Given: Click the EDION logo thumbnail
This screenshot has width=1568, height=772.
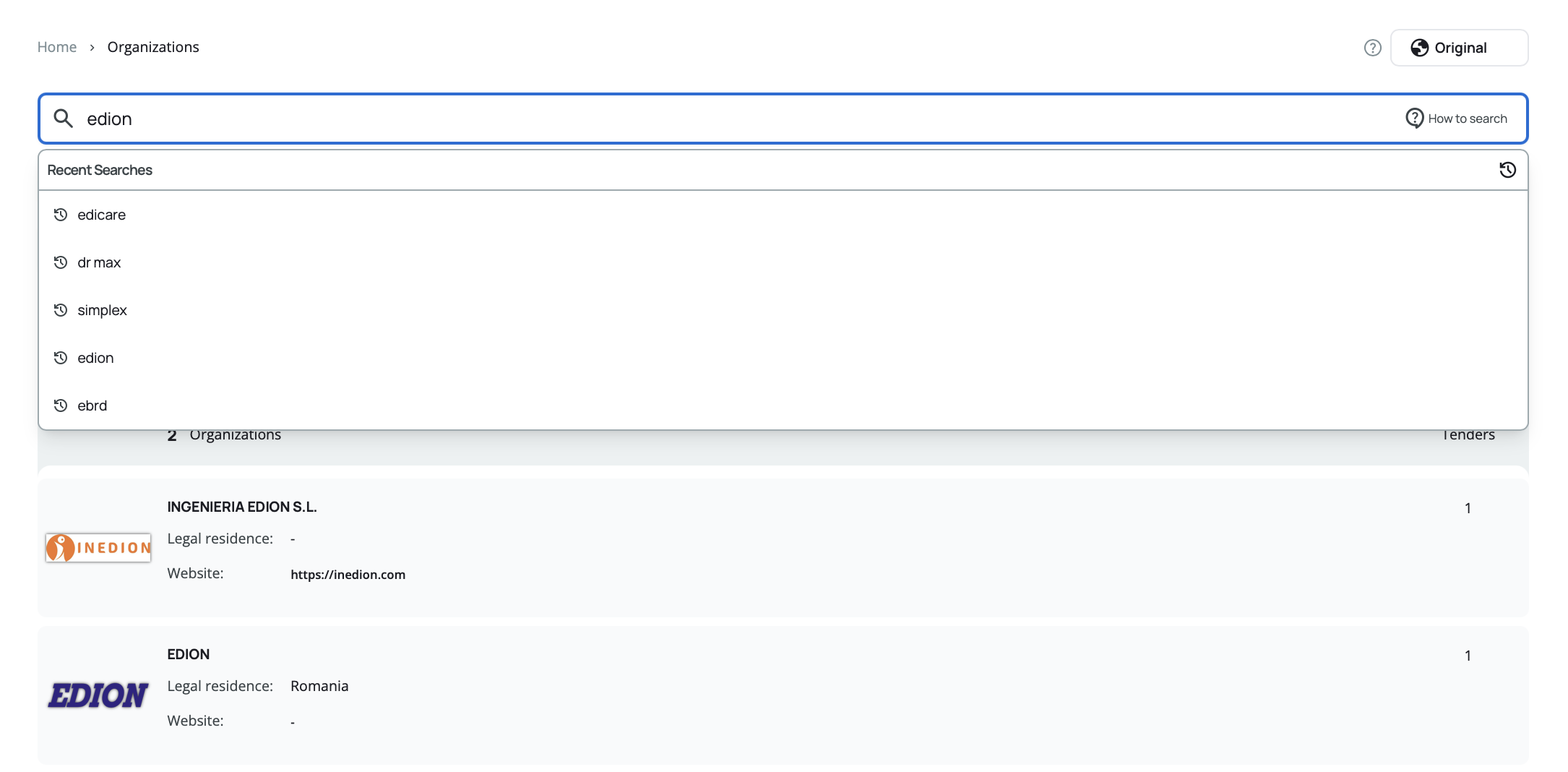Looking at the screenshot, I should point(98,695).
